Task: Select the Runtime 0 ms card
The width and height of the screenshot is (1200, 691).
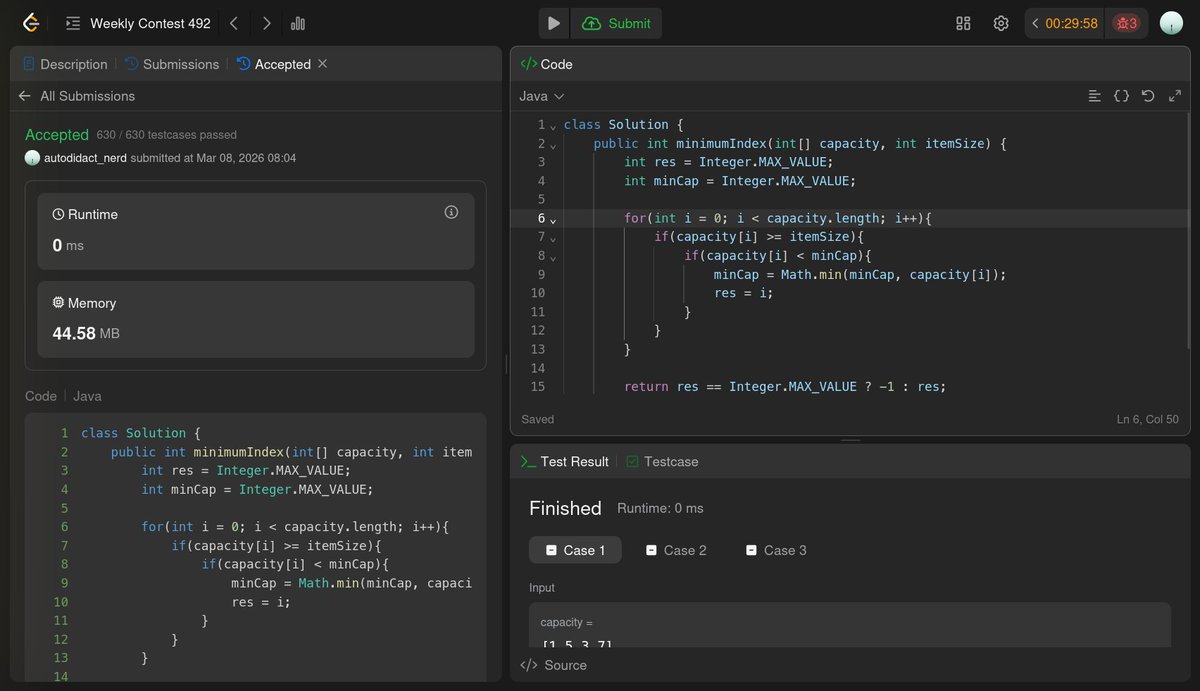Action: click(256, 232)
